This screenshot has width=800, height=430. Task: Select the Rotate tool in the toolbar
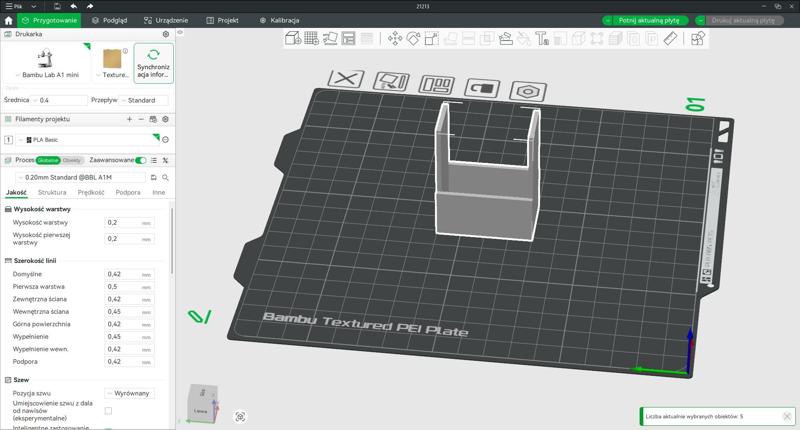click(x=413, y=38)
